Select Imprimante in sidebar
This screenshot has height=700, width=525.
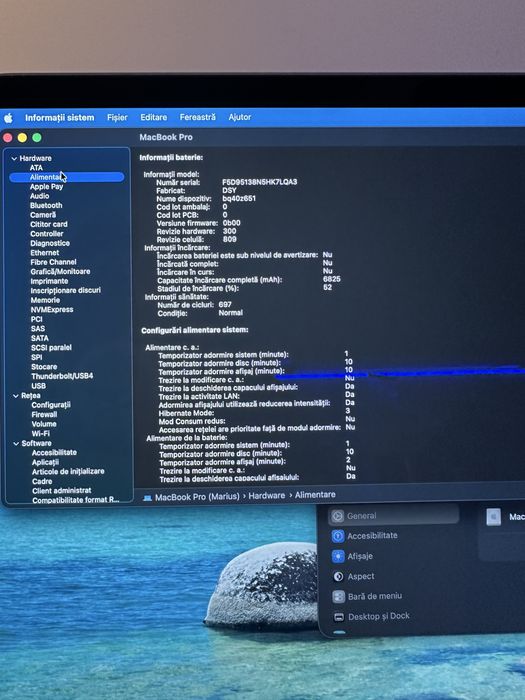click(x=49, y=281)
